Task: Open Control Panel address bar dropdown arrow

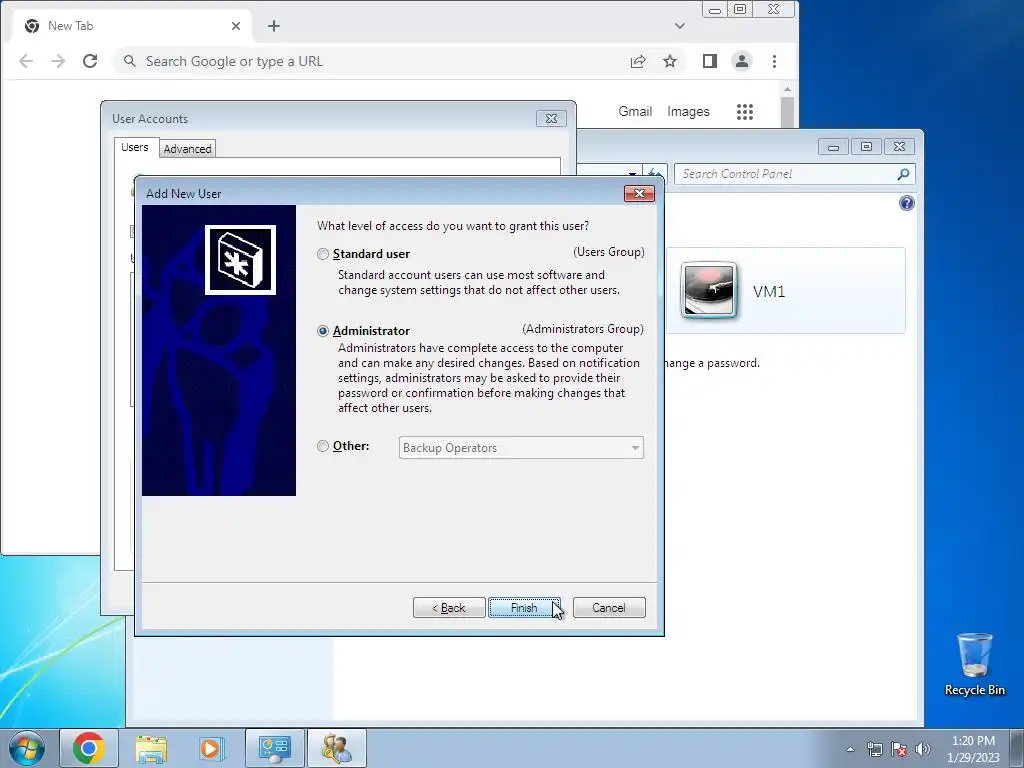Action: point(632,174)
